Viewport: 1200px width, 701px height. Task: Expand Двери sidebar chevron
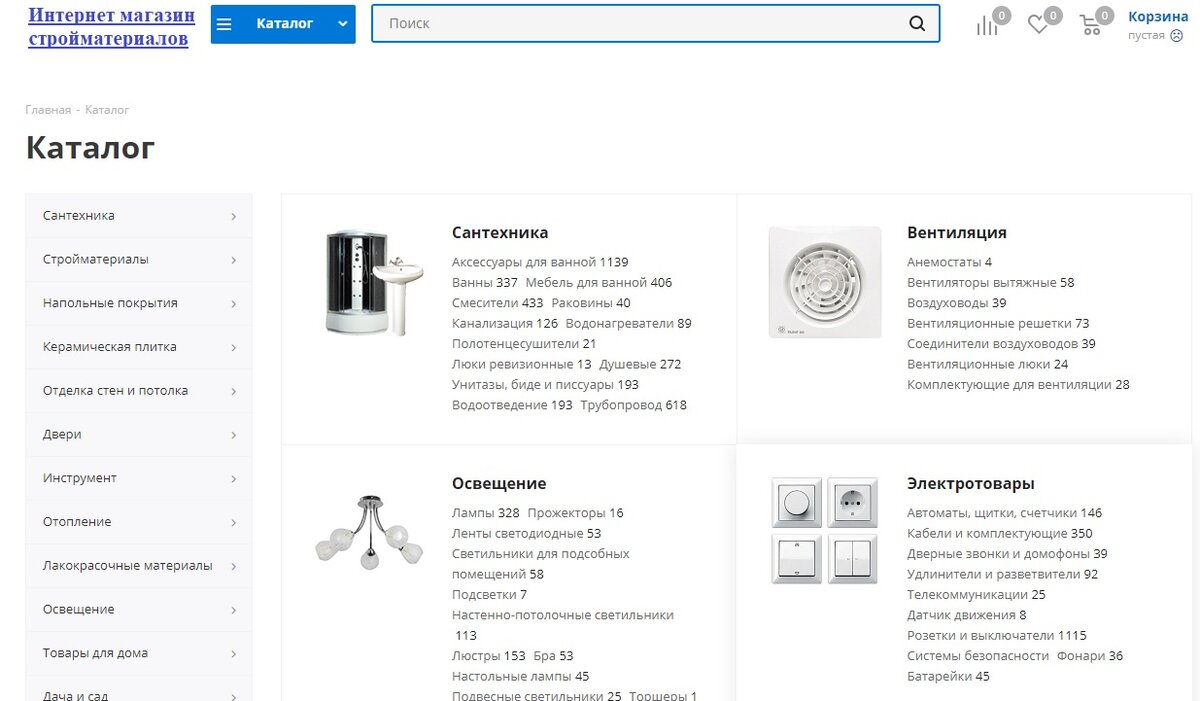pyautogui.click(x=233, y=435)
